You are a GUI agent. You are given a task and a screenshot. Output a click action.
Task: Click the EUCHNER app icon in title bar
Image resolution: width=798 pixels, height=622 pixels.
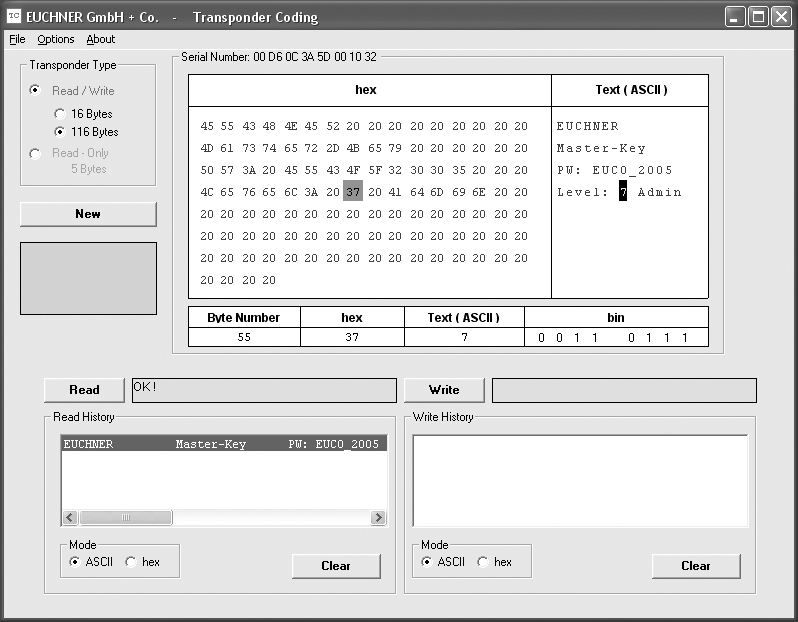coord(13,17)
